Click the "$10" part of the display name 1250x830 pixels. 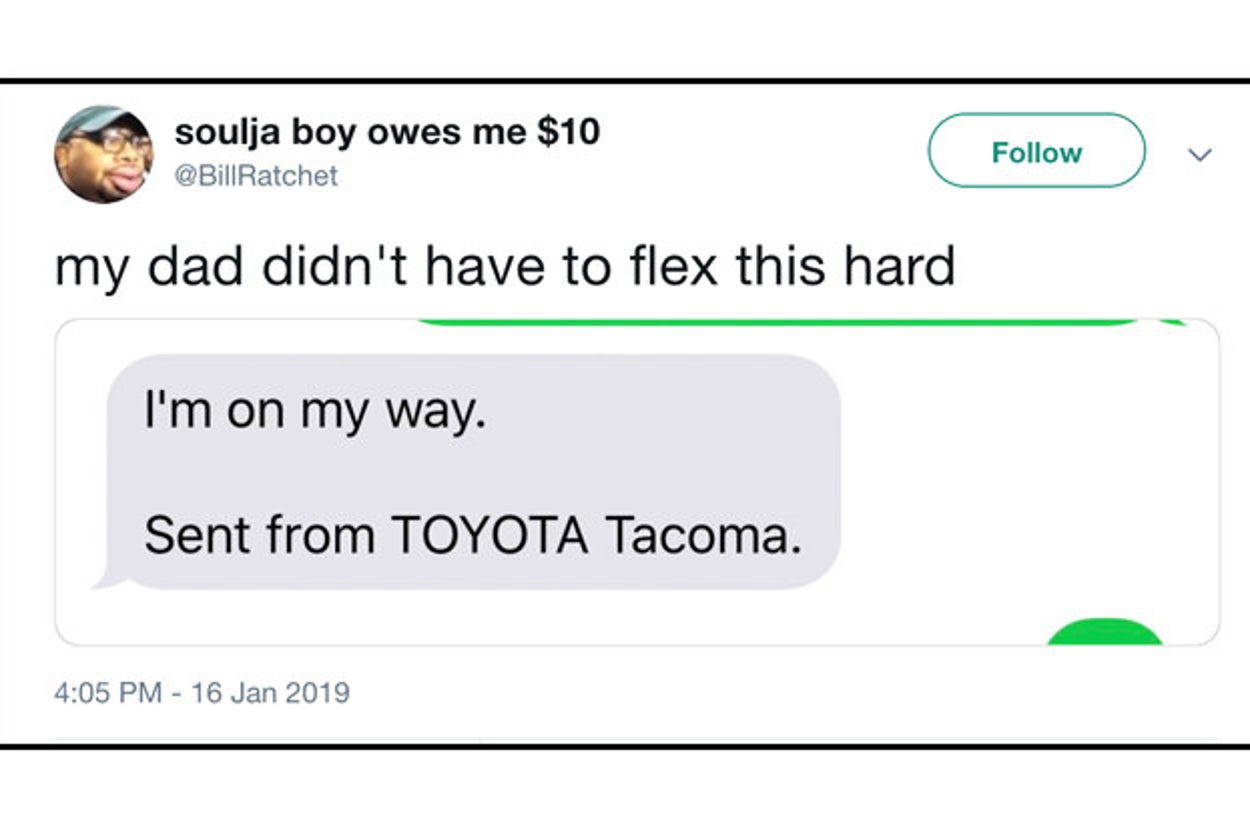(569, 132)
